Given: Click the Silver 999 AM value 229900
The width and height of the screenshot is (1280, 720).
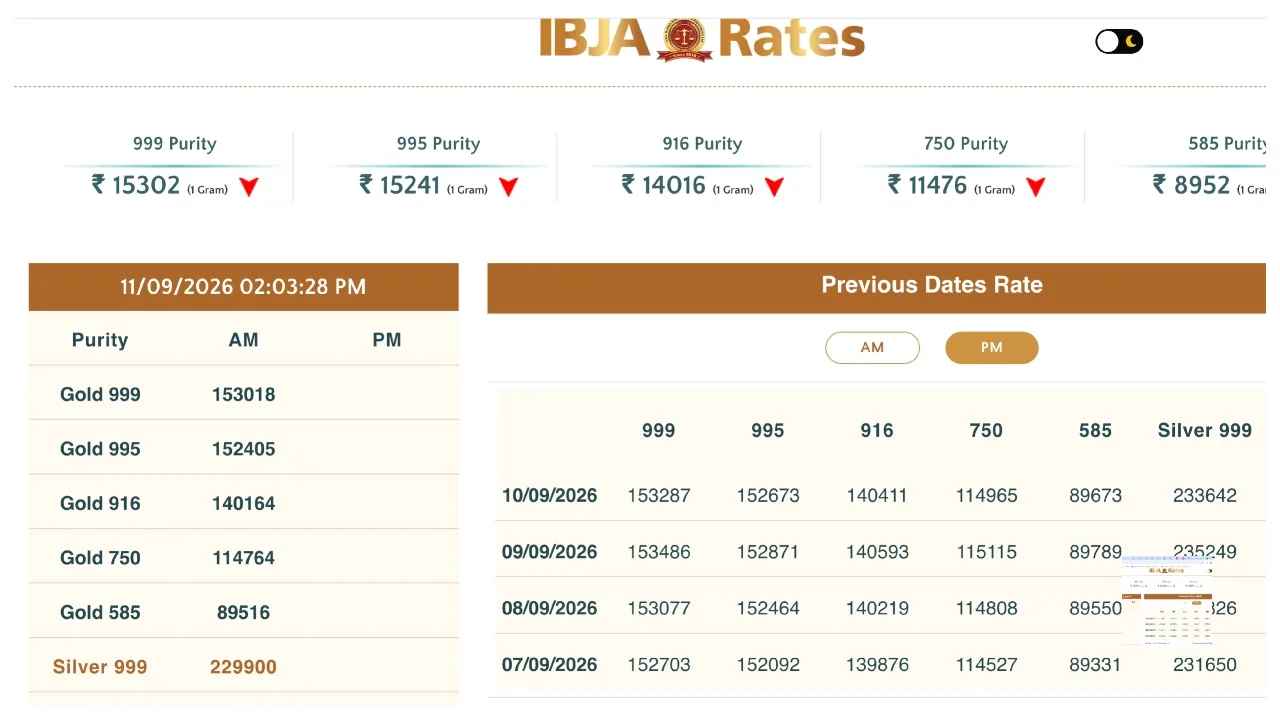Looking at the screenshot, I should (x=244, y=667).
